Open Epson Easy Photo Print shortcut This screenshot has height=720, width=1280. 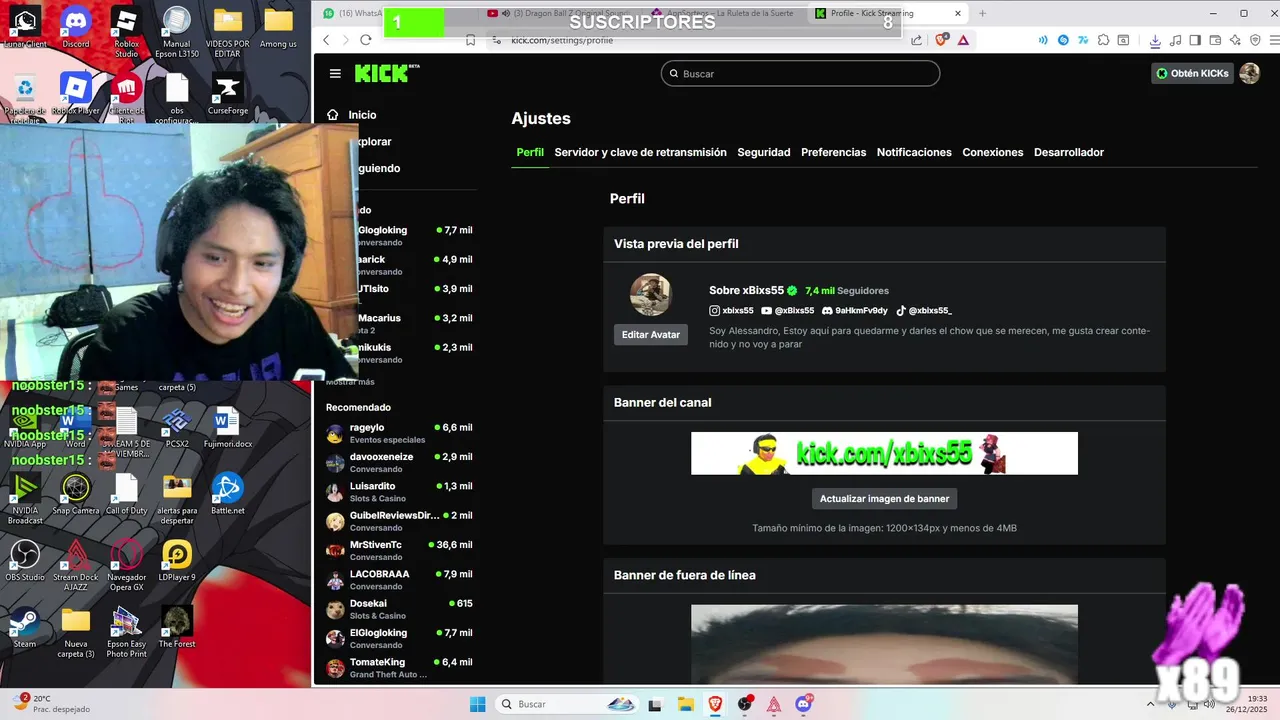(126, 632)
